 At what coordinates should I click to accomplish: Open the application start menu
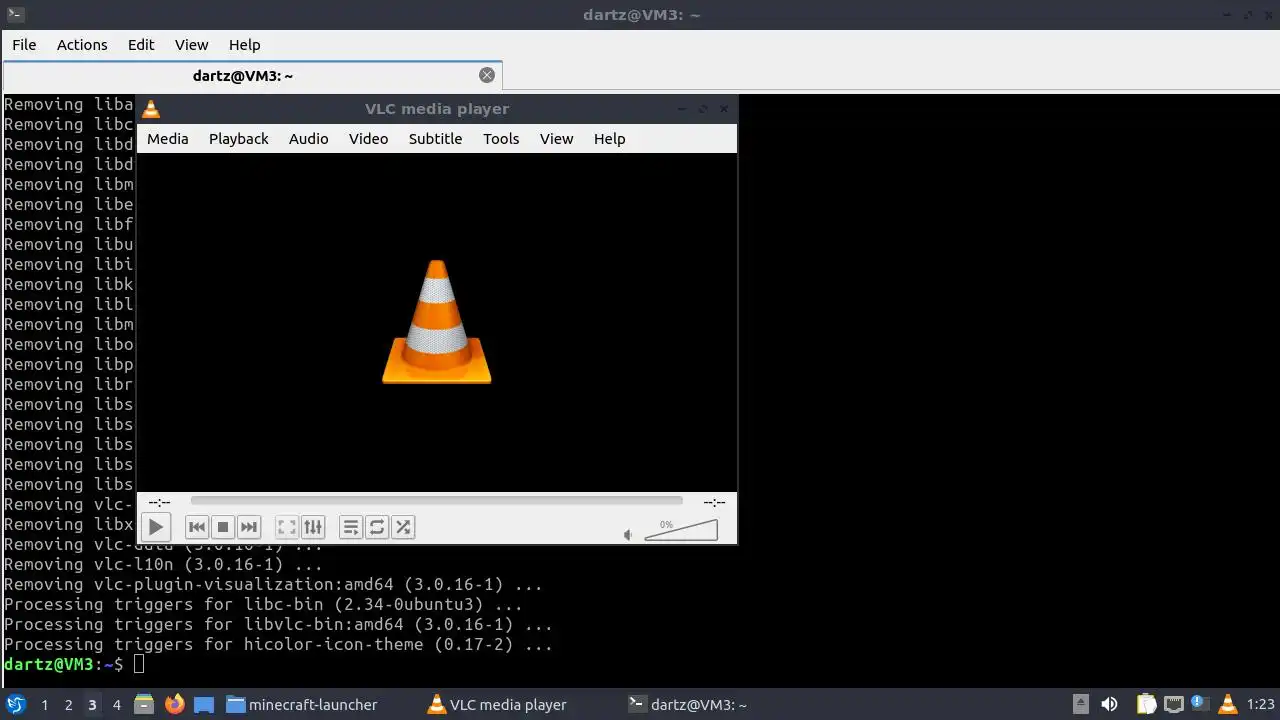[x=16, y=704]
